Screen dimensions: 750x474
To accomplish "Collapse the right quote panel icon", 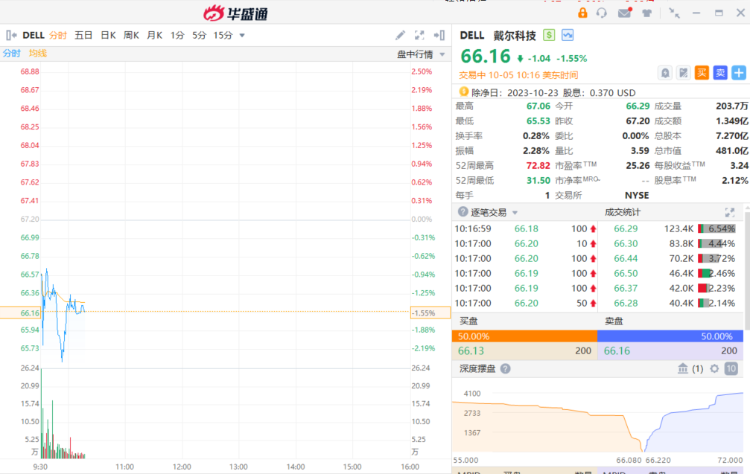I will (439, 35).
